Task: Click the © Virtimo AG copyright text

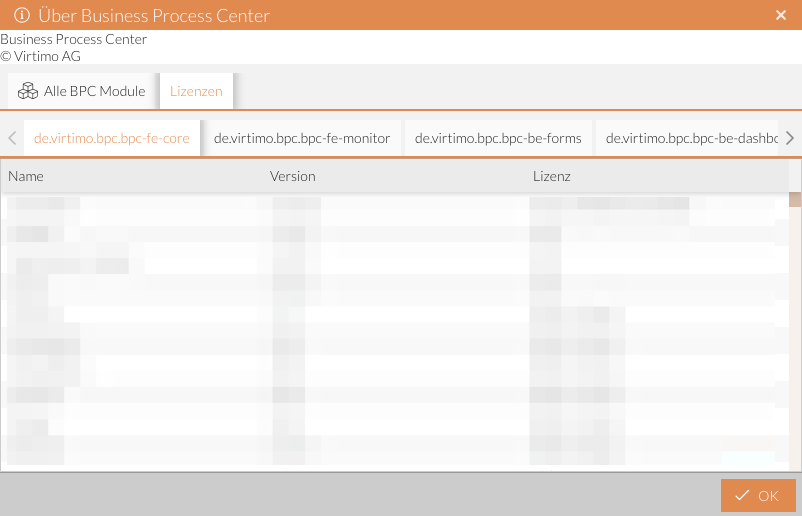Action: click(40, 56)
